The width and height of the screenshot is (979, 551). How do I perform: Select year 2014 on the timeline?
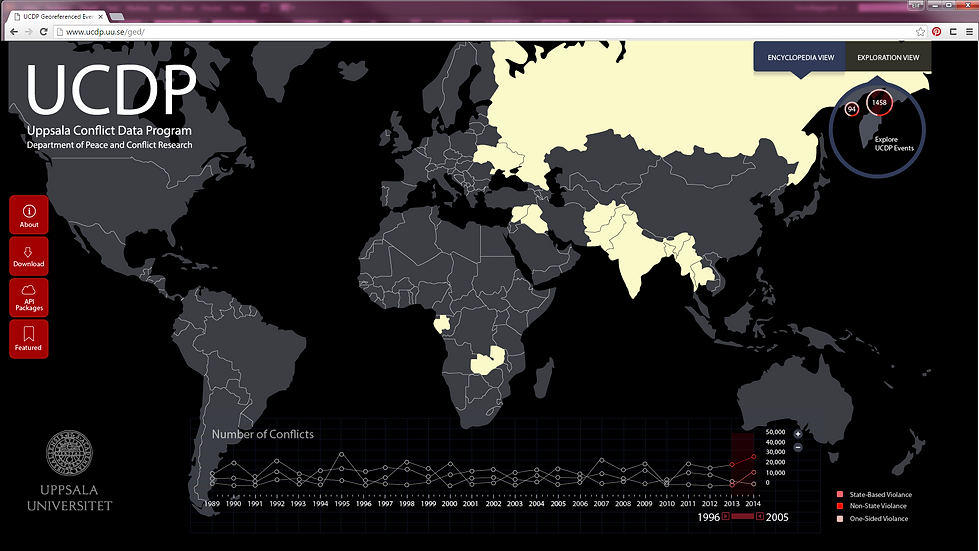pyautogui.click(x=753, y=504)
